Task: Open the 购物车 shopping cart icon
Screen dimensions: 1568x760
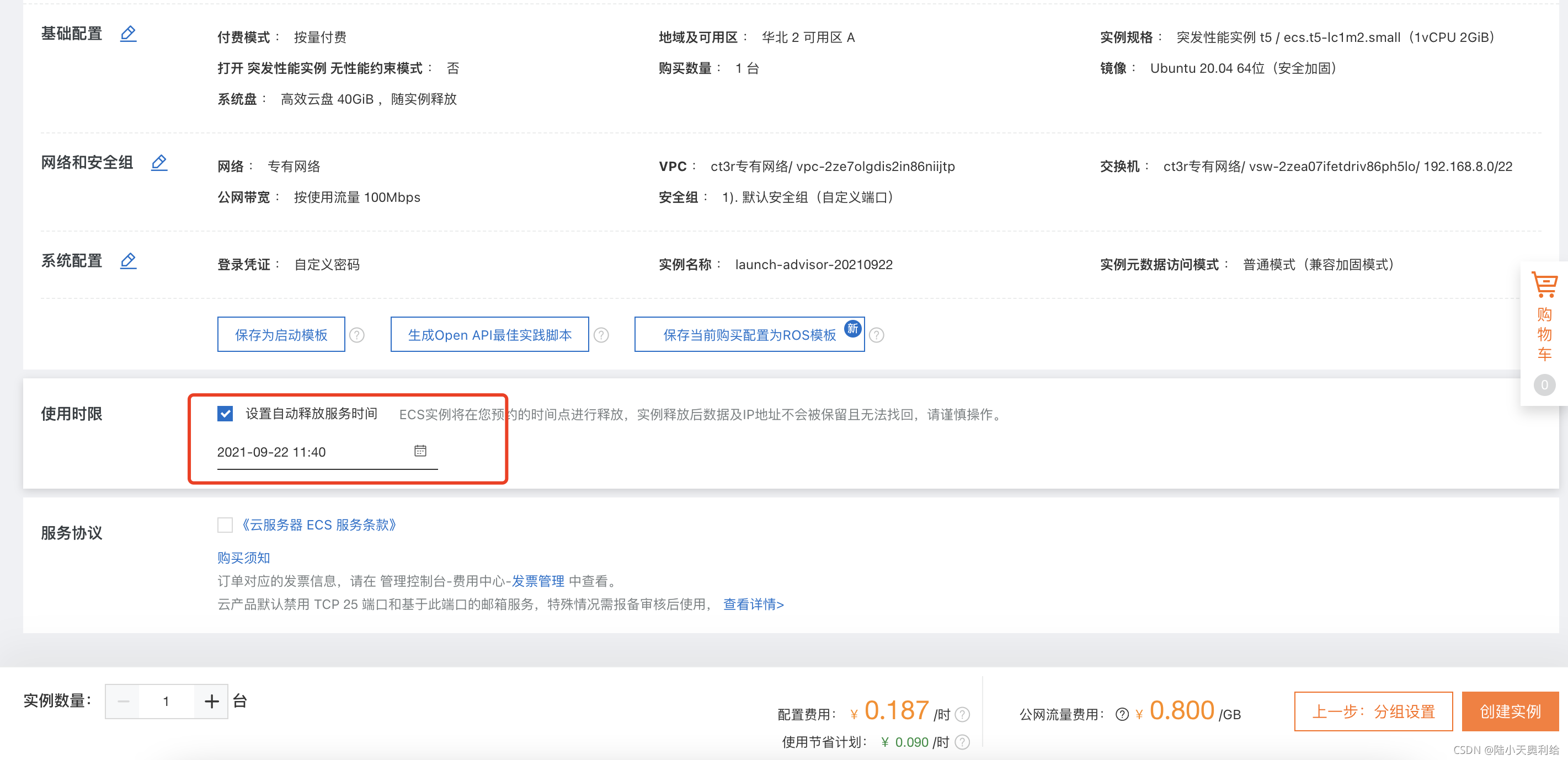Action: 1544,284
